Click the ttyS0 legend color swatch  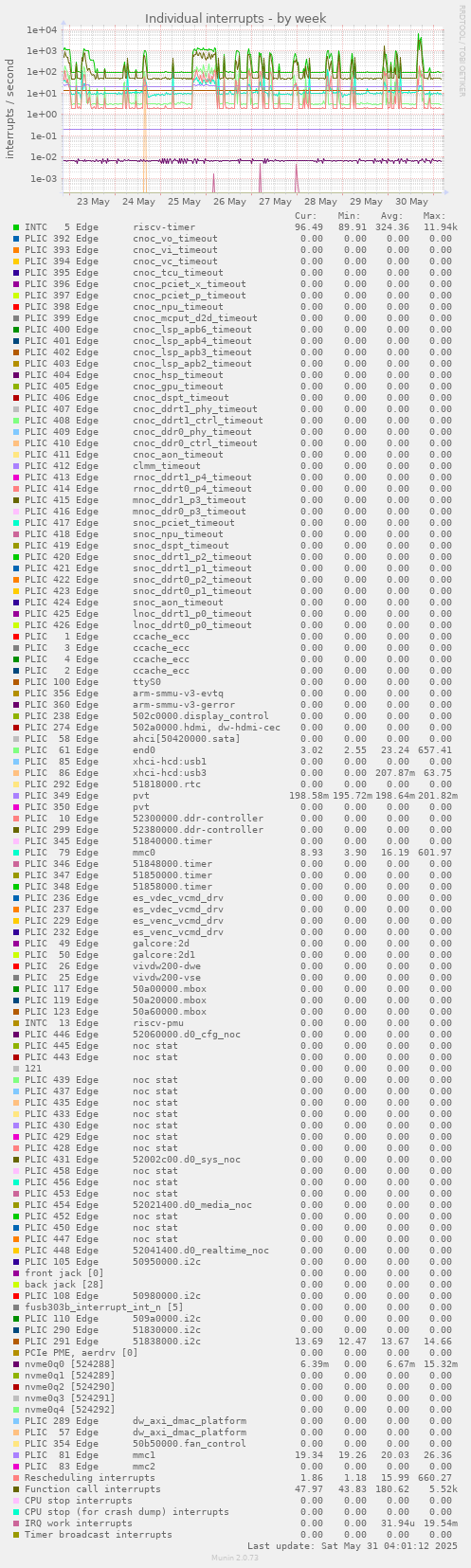[x=16, y=682]
